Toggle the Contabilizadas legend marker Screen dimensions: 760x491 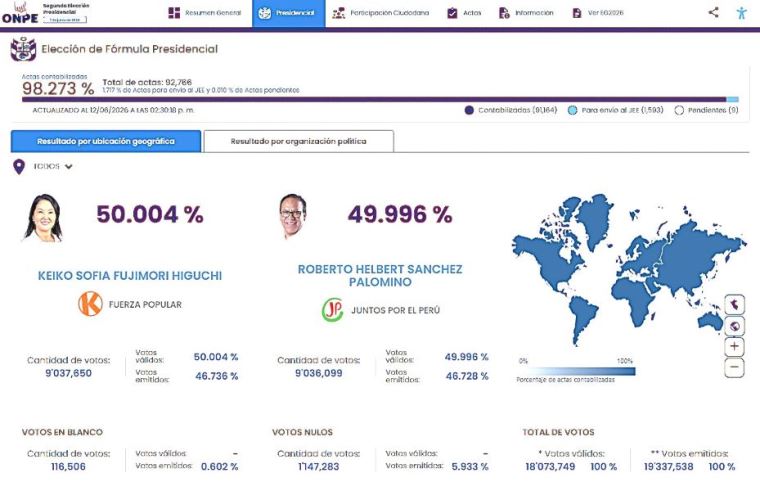(469, 110)
